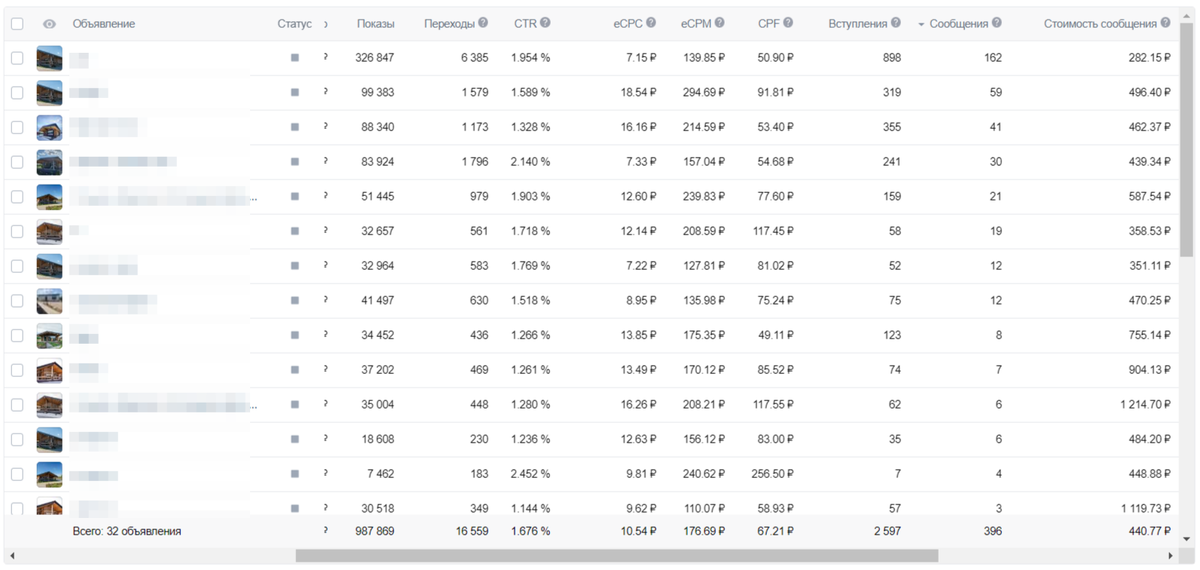Check the box for the 326 847 impressions row

[17, 58]
